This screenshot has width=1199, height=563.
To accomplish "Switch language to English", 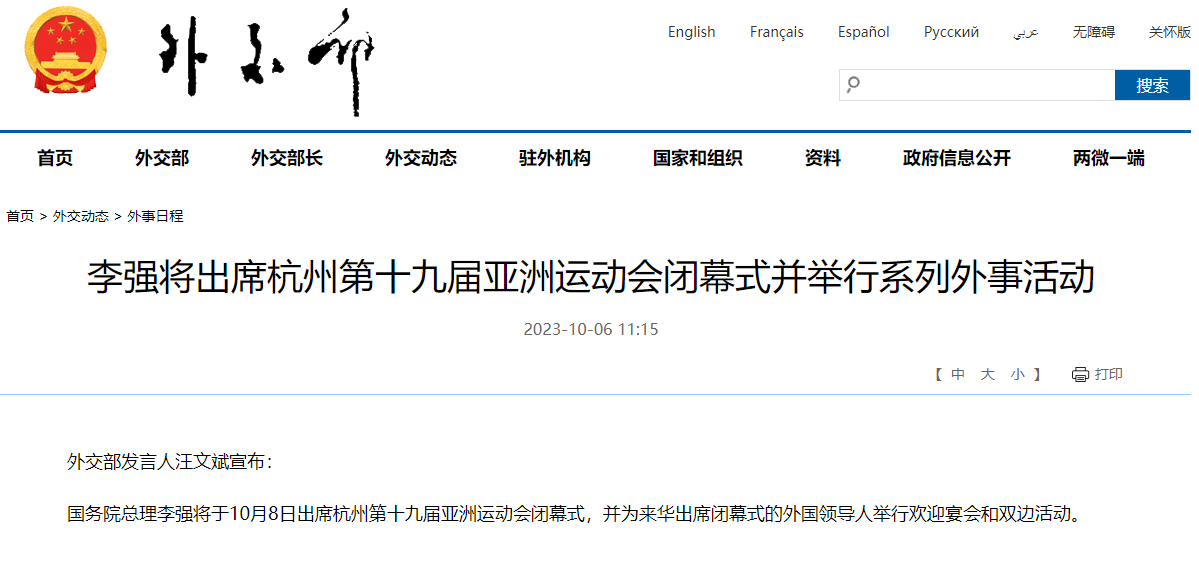I will (x=691, y=32).
